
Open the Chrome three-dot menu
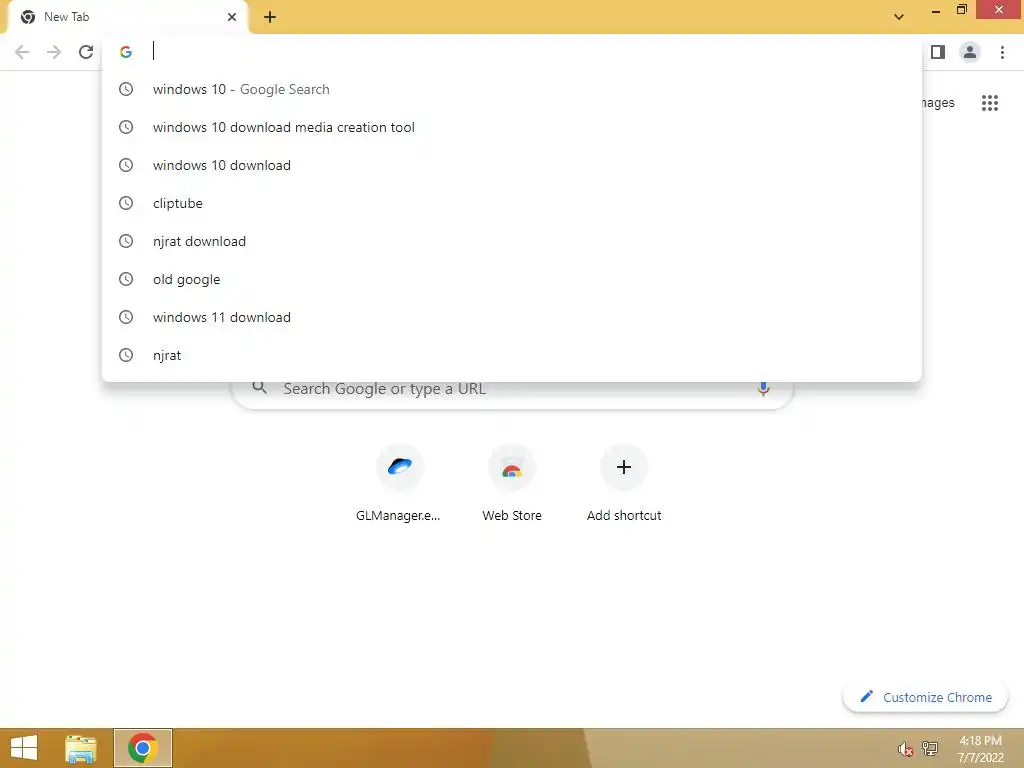pos(1002,52)
